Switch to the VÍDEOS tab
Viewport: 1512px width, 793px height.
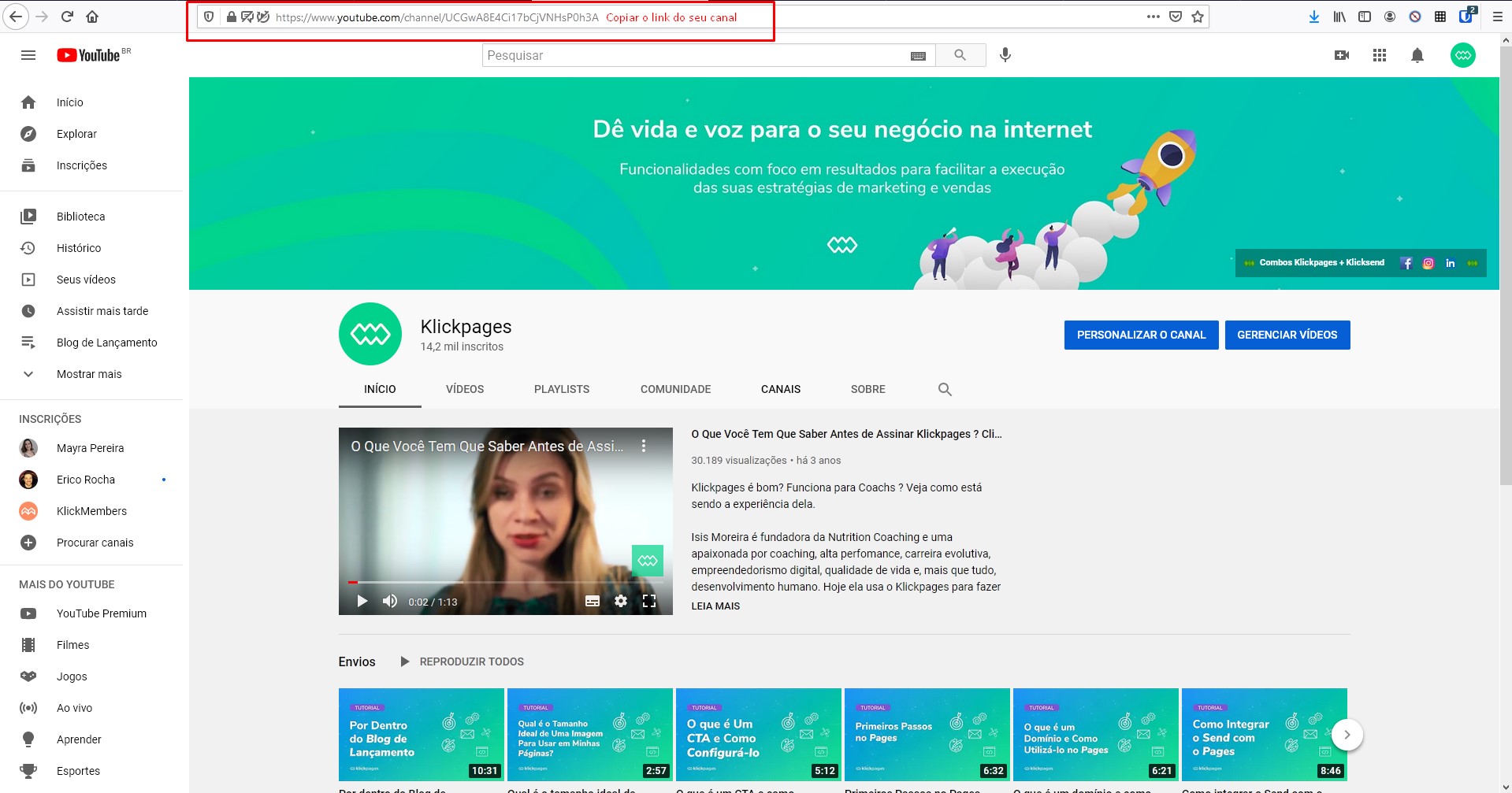[465, 389]
